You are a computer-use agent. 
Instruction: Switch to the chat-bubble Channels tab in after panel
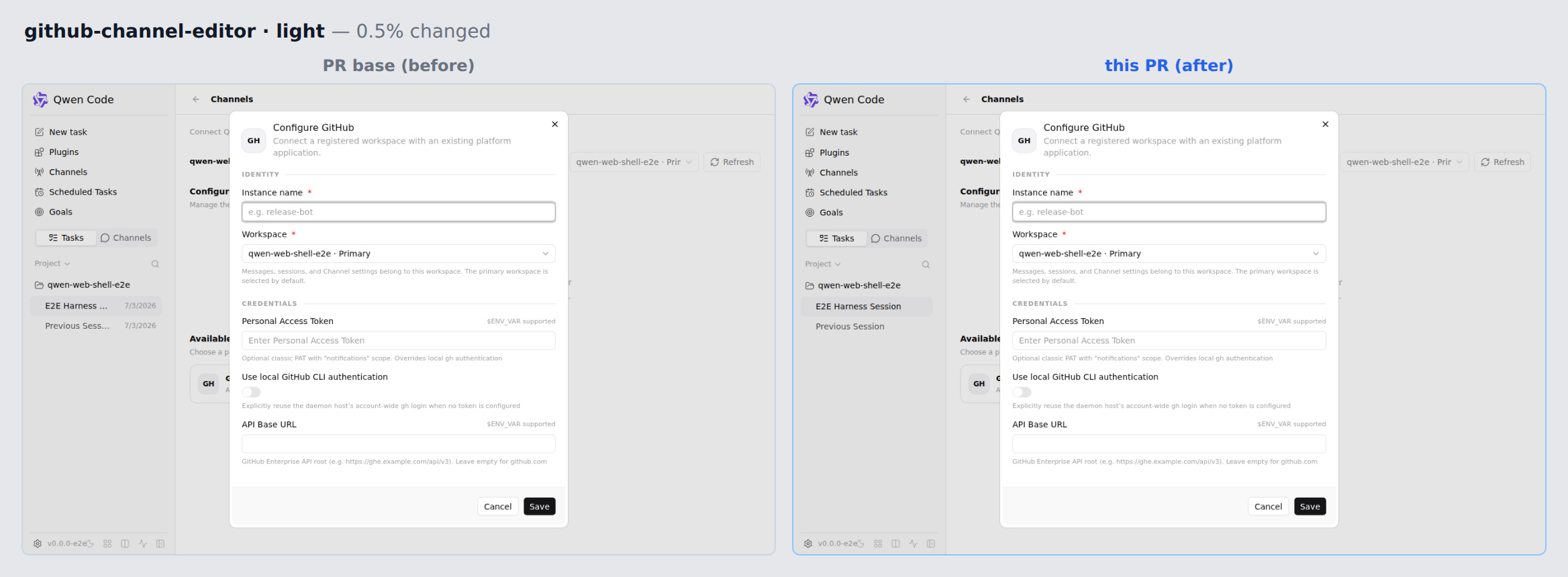coord(896,238)
